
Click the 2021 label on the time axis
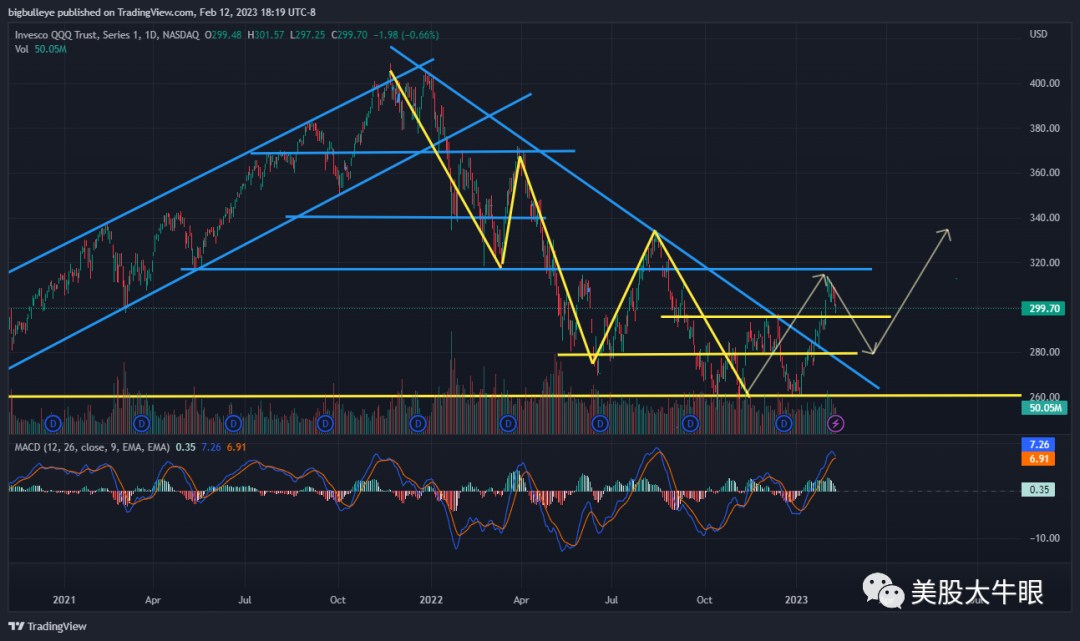tap(64, 600)
